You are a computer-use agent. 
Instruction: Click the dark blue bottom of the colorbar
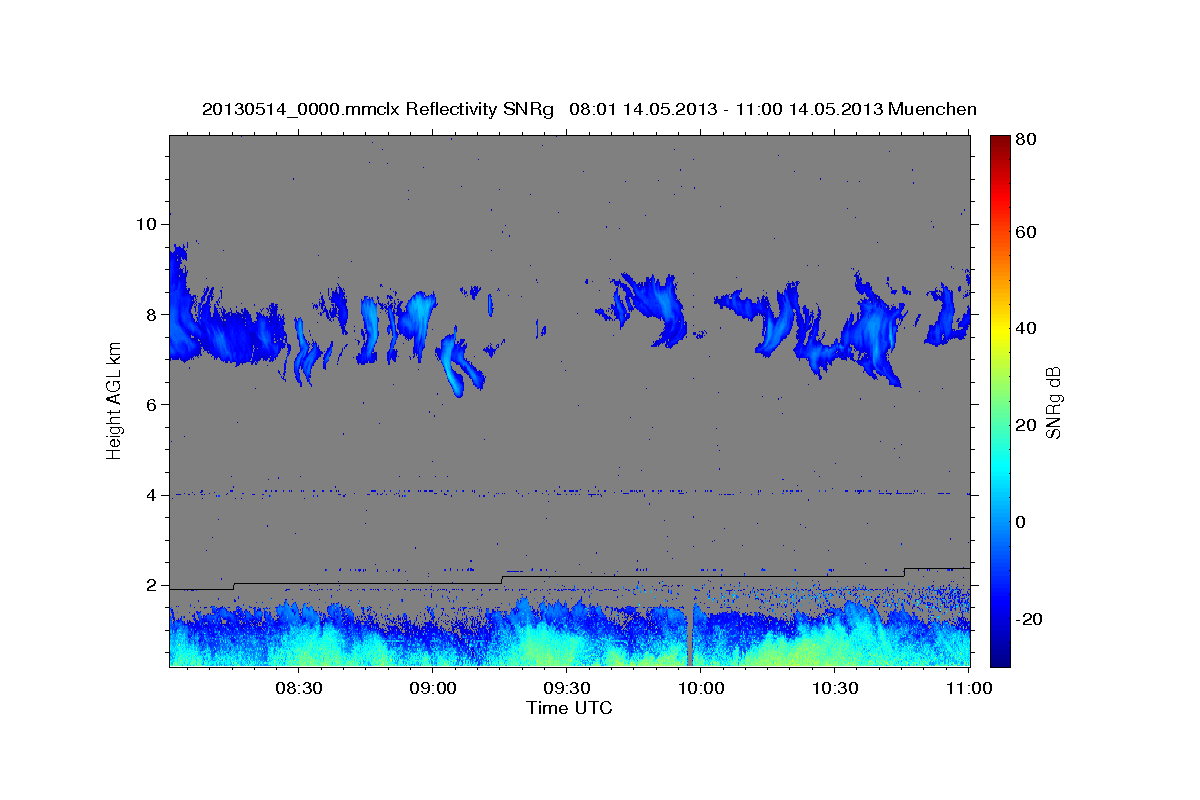click(1000, 655)
